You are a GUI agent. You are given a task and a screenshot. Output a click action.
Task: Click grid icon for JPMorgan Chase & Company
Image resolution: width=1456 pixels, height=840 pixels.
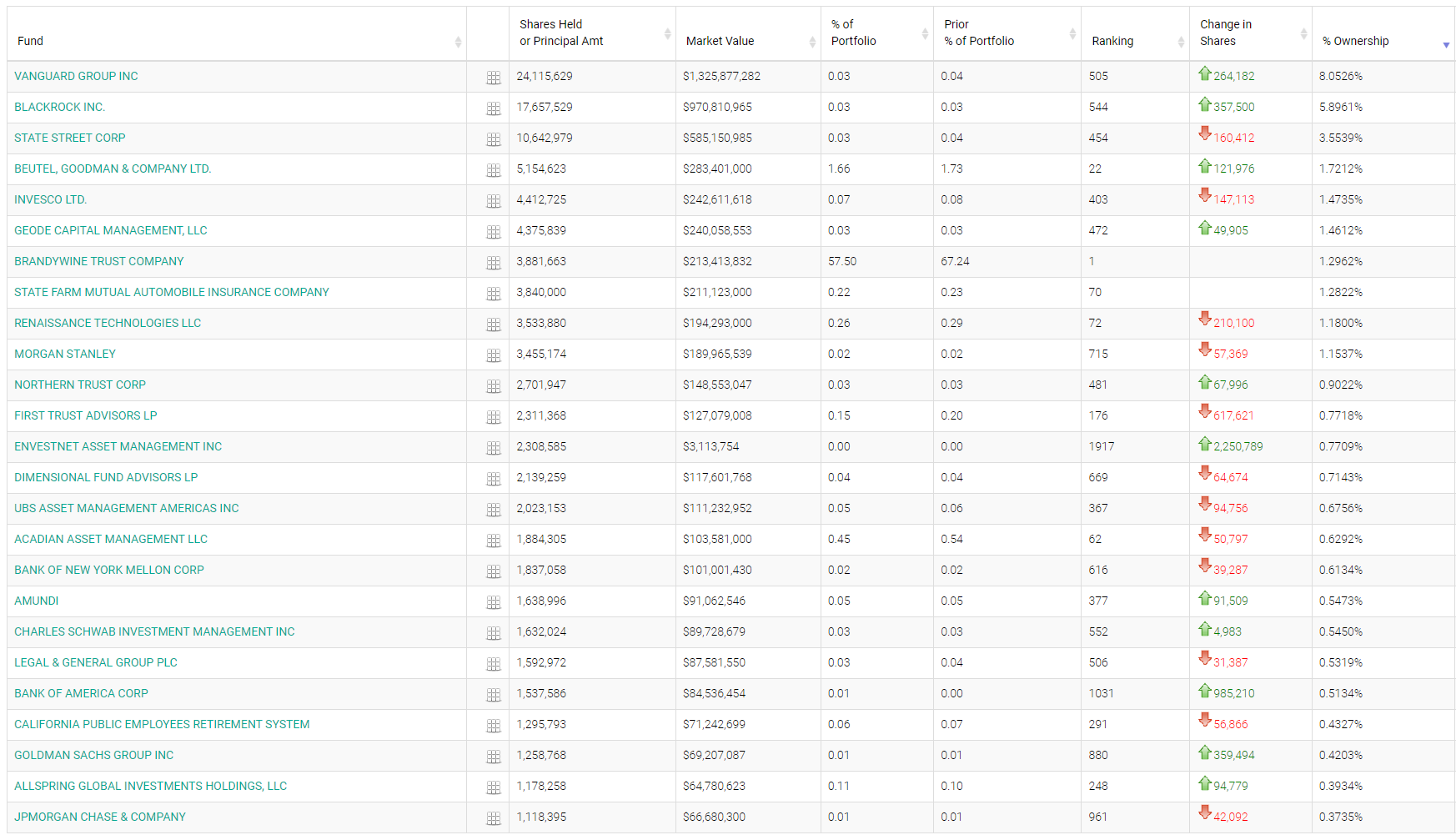494,818
